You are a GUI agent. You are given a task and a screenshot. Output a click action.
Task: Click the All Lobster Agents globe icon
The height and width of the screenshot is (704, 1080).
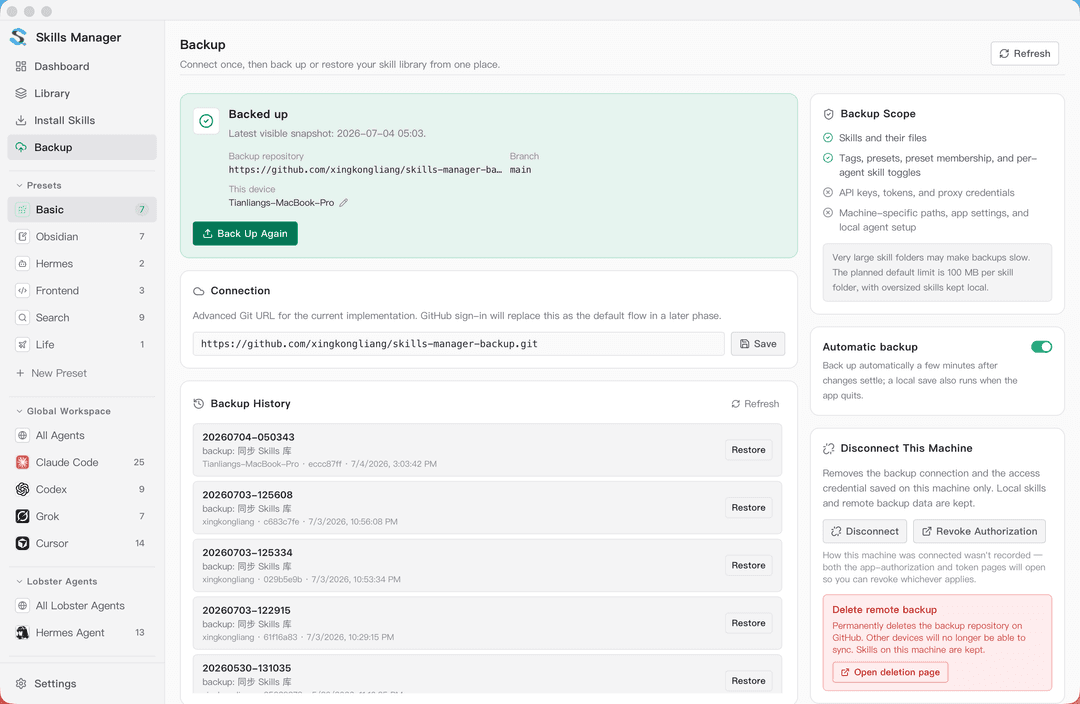[23, 605]
